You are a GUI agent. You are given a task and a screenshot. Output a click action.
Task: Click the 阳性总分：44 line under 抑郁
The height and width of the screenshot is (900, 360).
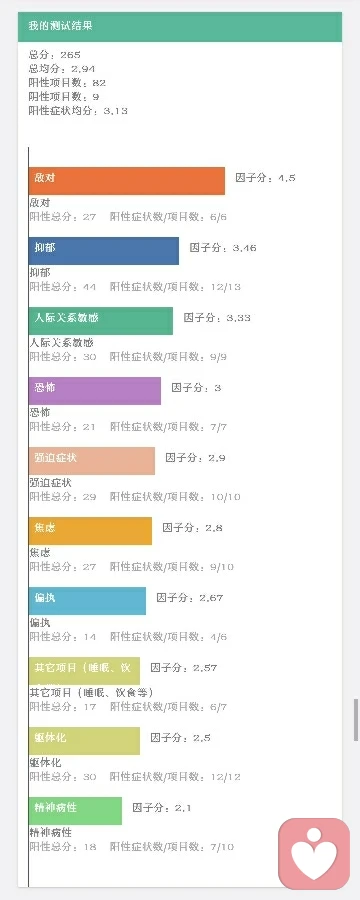[63, 286]
